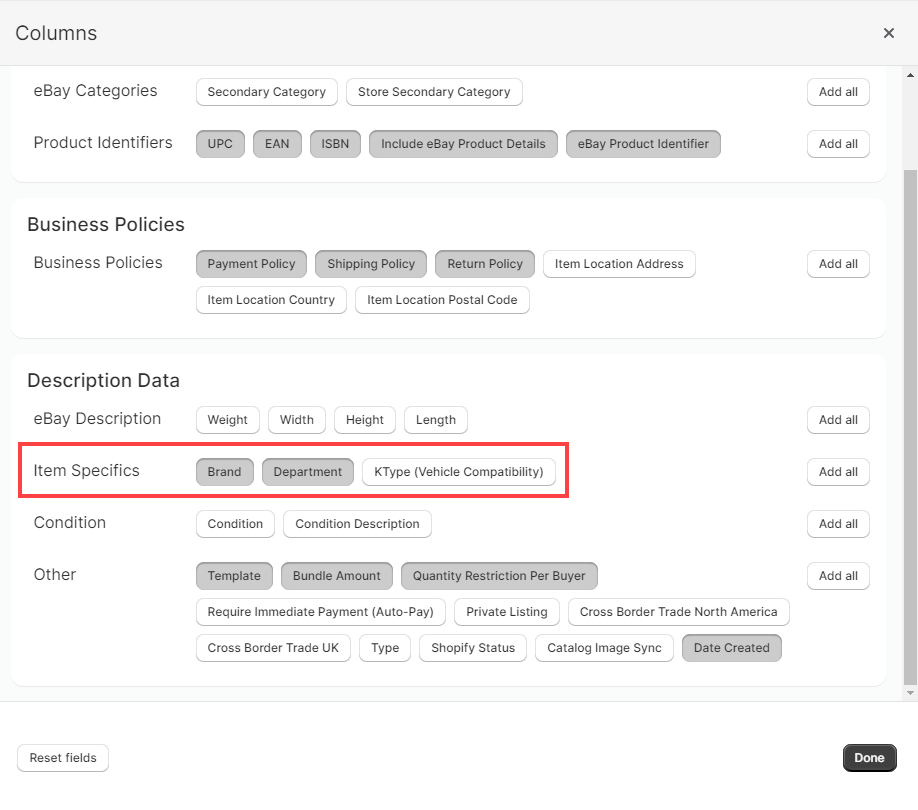The width and height of the screenshot is (918, 810).
Task: Click the vertical scrollbar thumb
Action: pyautogui.click(x=910, y=427)
